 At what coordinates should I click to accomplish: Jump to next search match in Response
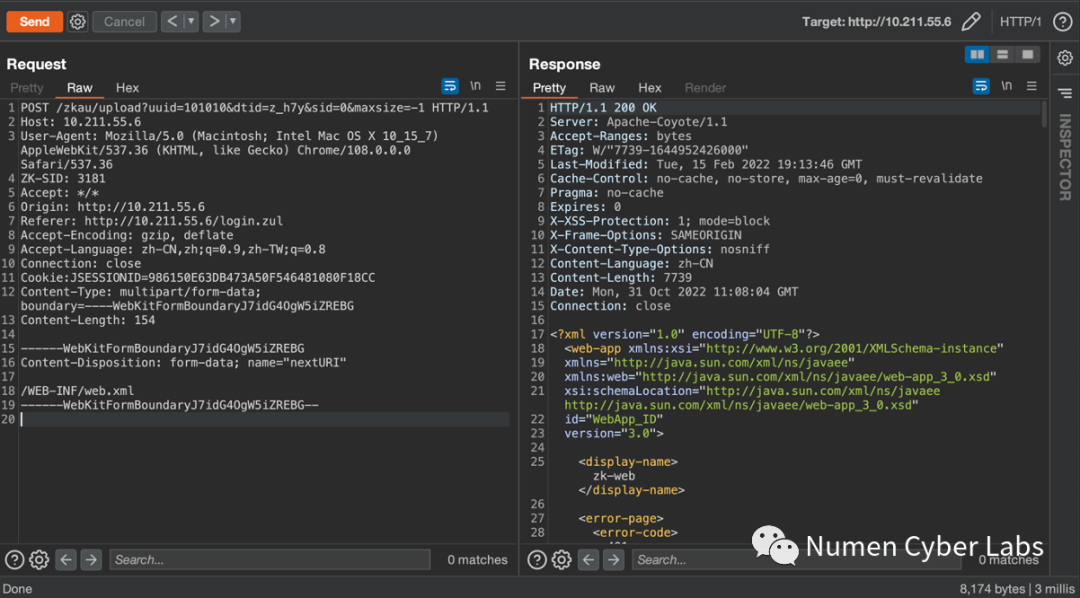point(612,560)
